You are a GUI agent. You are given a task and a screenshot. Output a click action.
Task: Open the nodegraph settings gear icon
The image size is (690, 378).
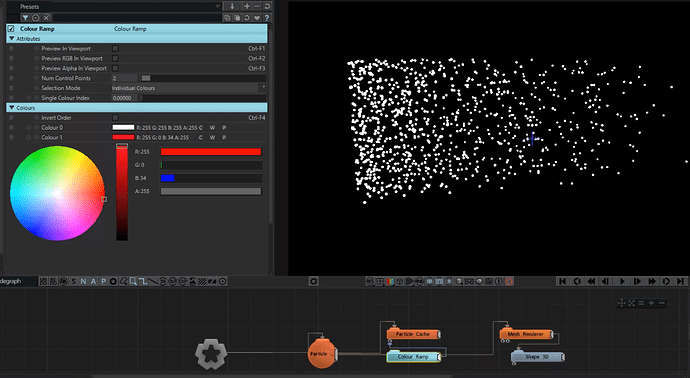(313, 281)
